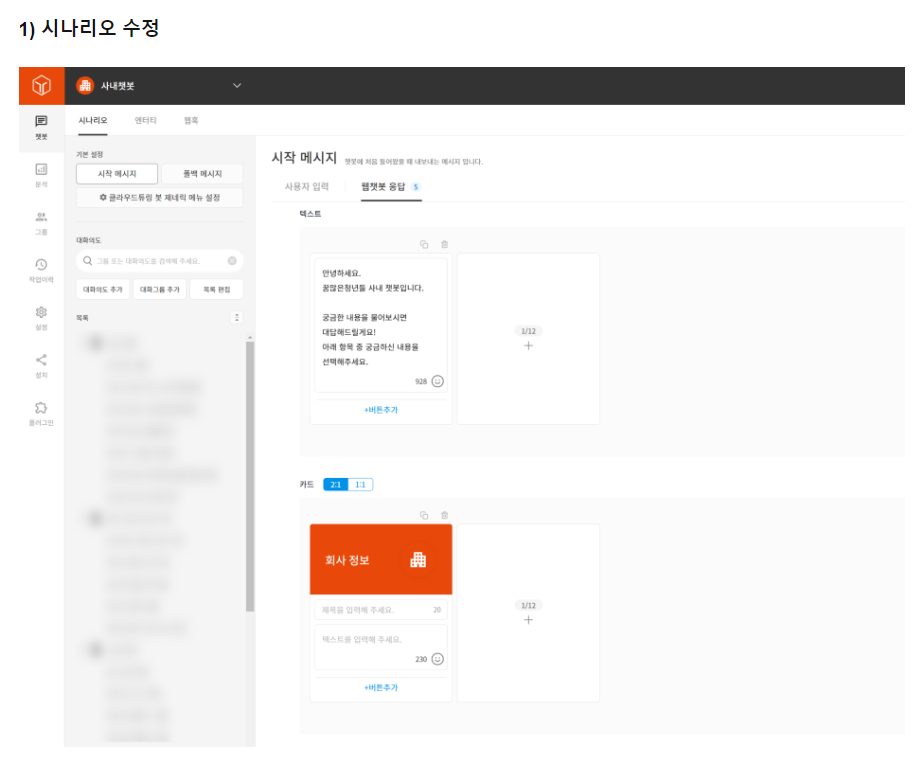
Task: Clear the search with the X icon
Action: tap(232, 261)
